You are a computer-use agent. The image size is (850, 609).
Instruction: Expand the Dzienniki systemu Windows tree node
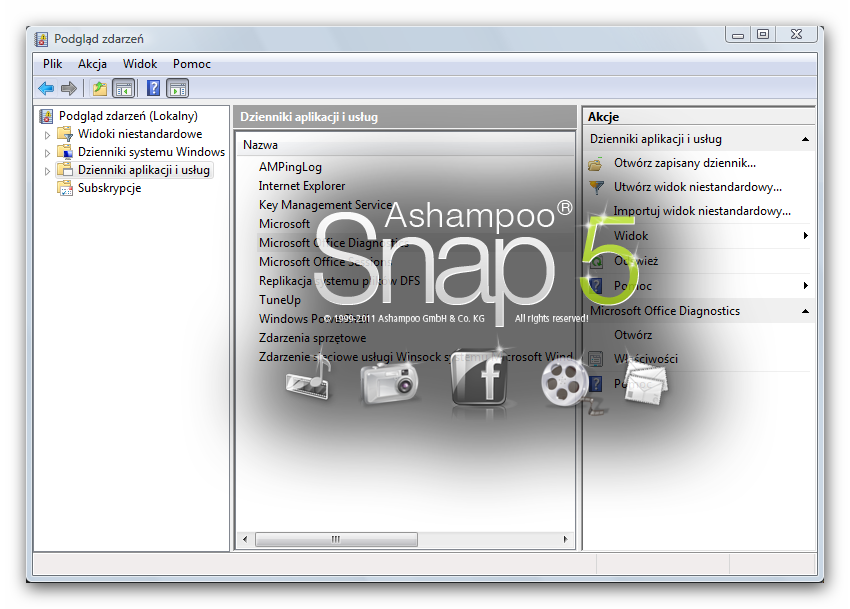pos(48,153)
